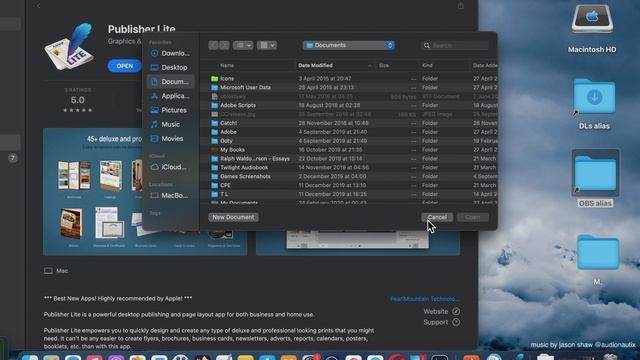Select Downloads in the sidebar
Viewport: 640px width, 360px height.
pos(170,53)
